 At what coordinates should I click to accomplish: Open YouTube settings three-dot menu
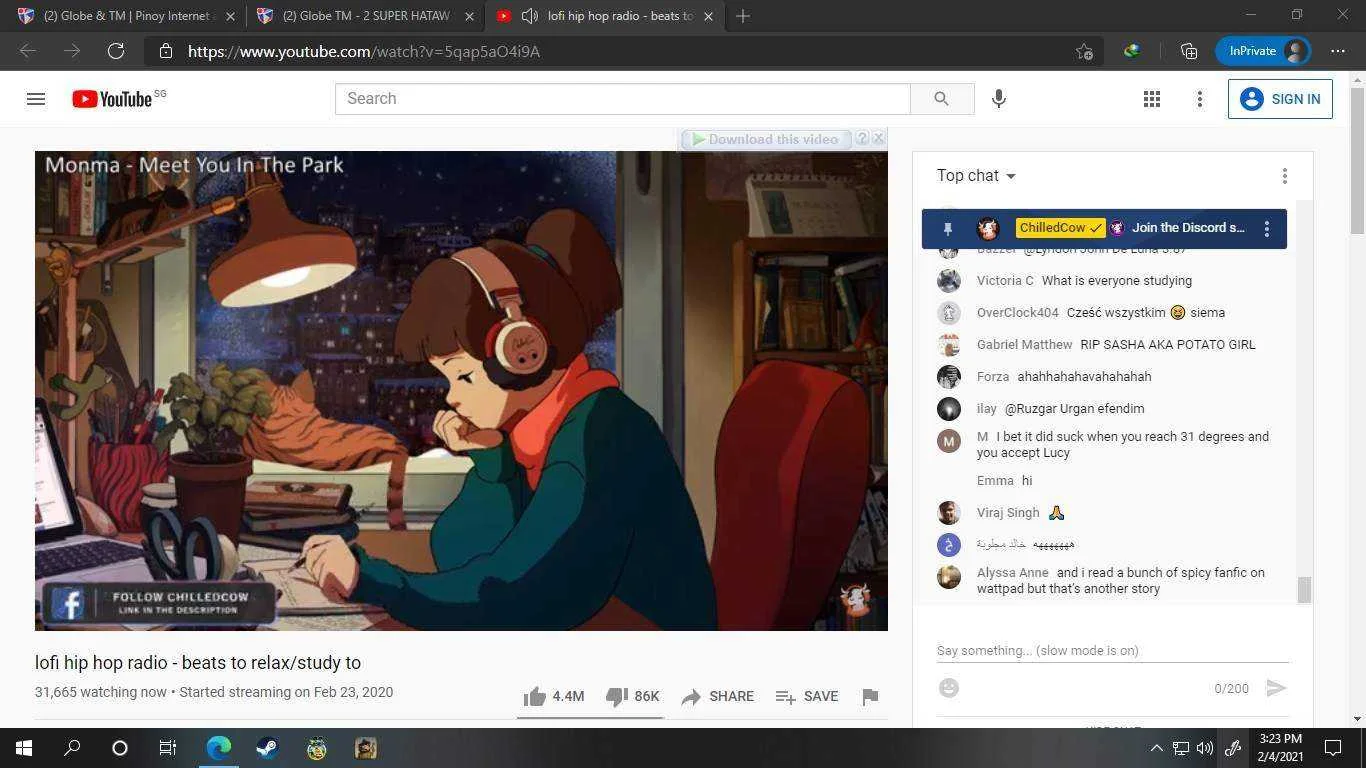[x=1200, y=99]
